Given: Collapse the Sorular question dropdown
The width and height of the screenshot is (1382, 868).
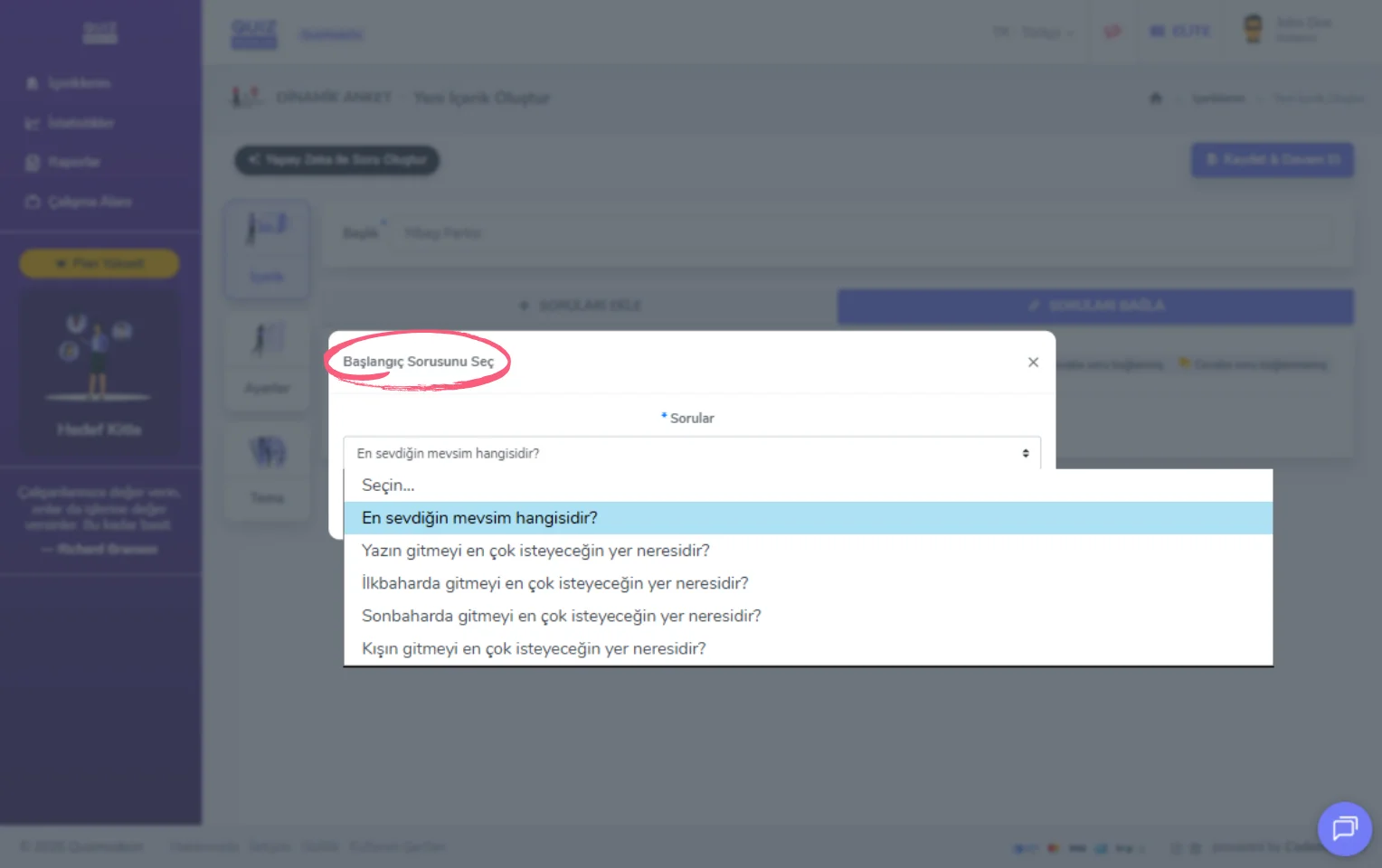Looking at the screenshot, I should [x=692, y=453].
